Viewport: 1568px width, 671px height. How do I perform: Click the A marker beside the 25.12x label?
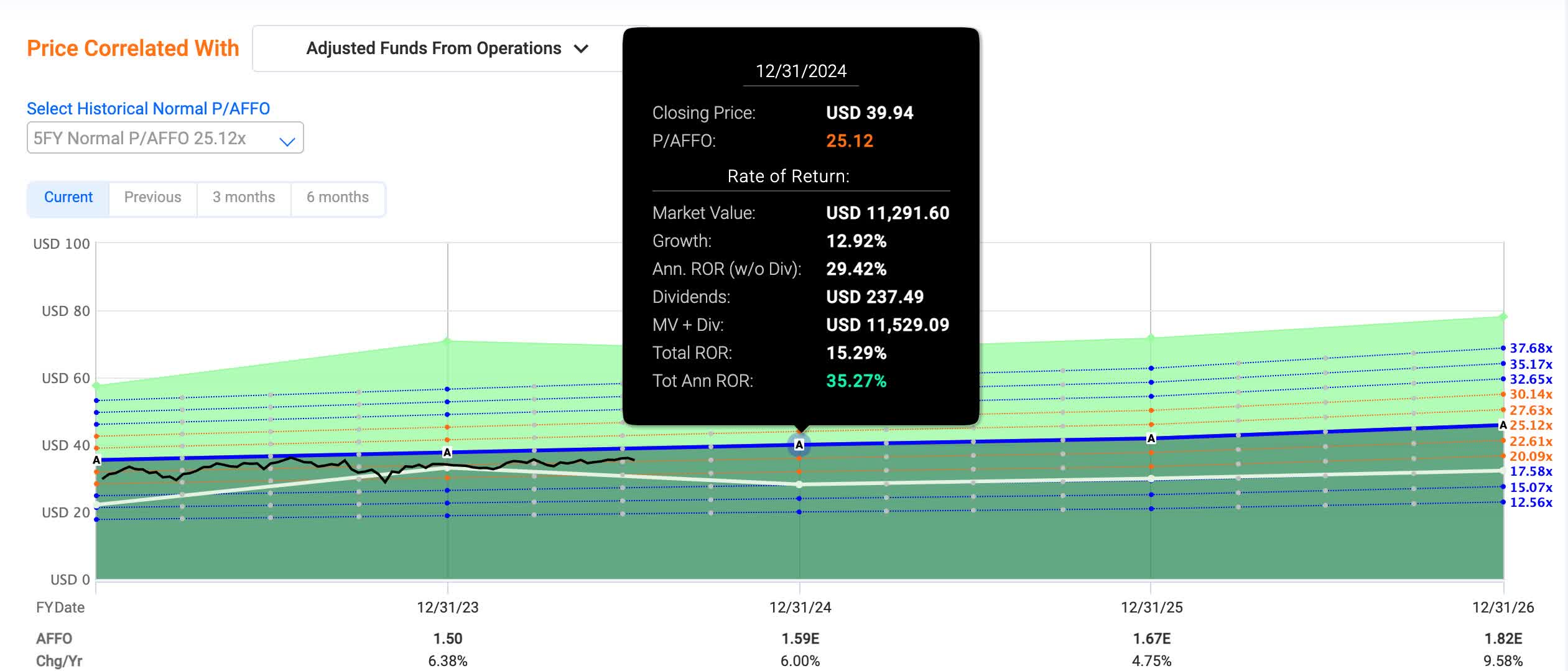[x=1503, y=425]
